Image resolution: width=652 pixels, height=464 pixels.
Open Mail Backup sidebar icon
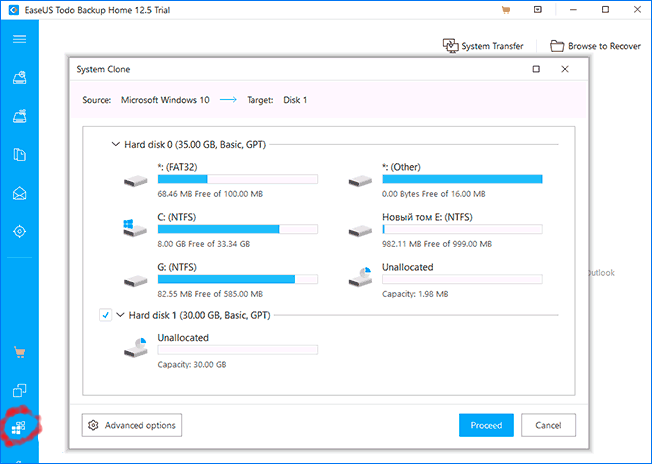point(20,193)
